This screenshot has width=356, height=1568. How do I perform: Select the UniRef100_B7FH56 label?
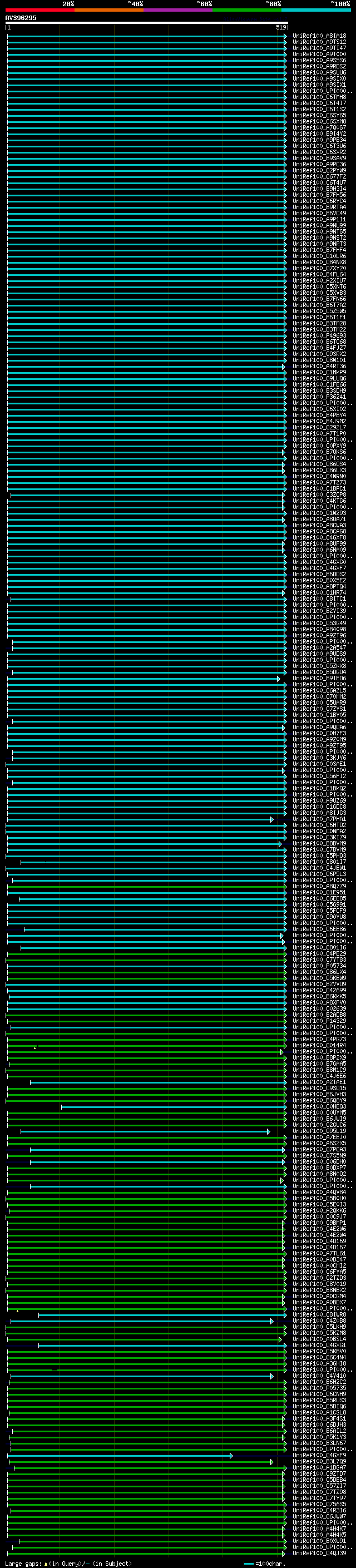[x=319, y=195]
